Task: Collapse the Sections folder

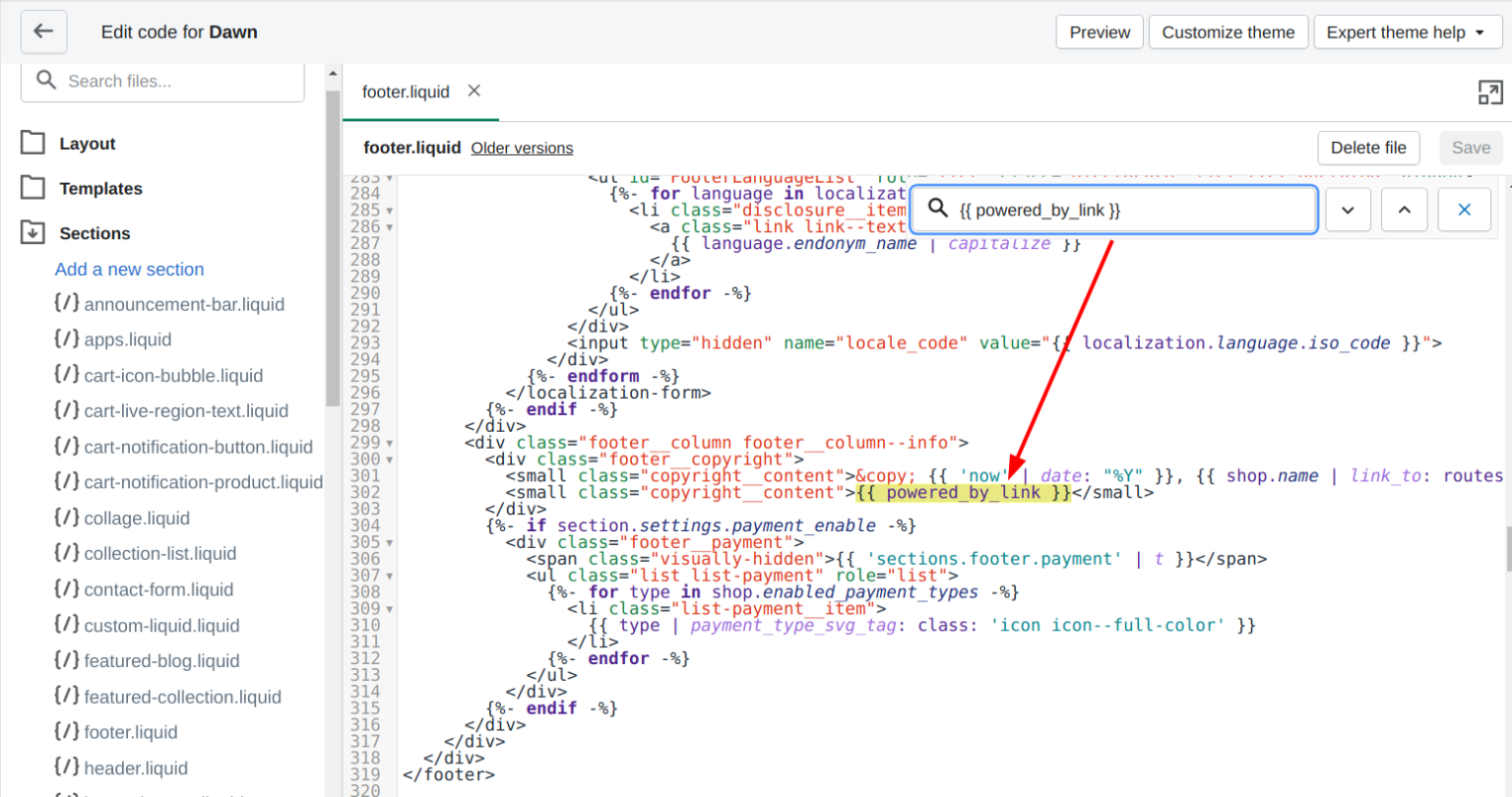Action: coord(94,233)
